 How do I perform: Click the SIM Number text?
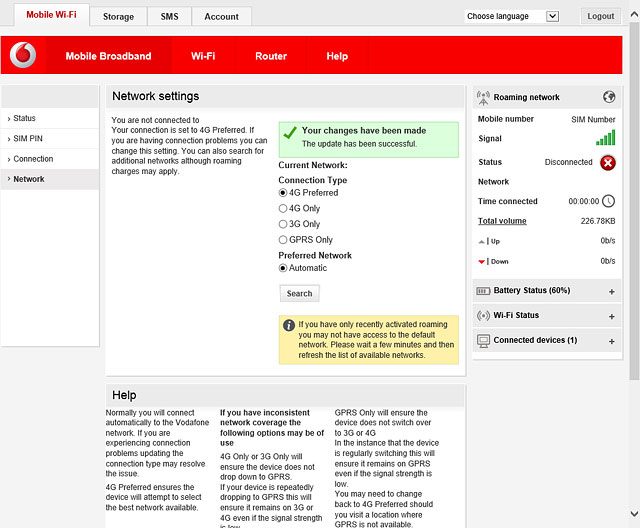[593, 120]
